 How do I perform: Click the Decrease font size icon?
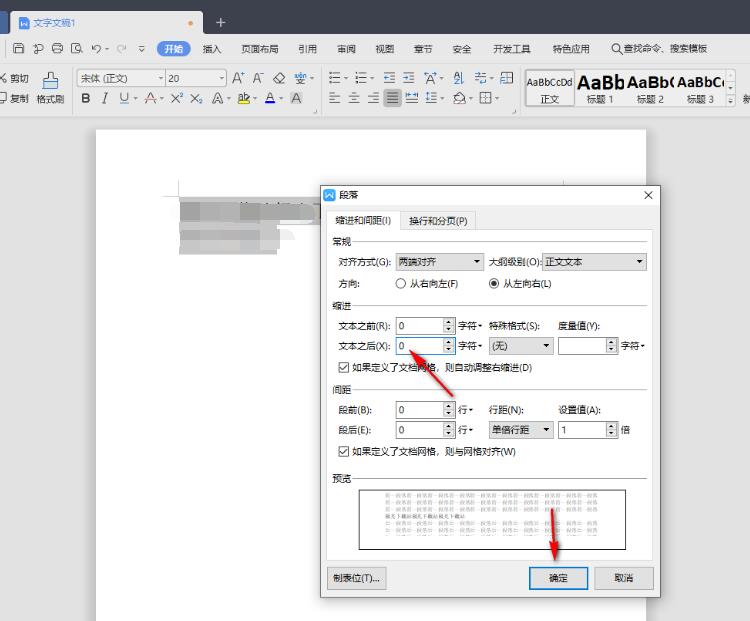258,78
